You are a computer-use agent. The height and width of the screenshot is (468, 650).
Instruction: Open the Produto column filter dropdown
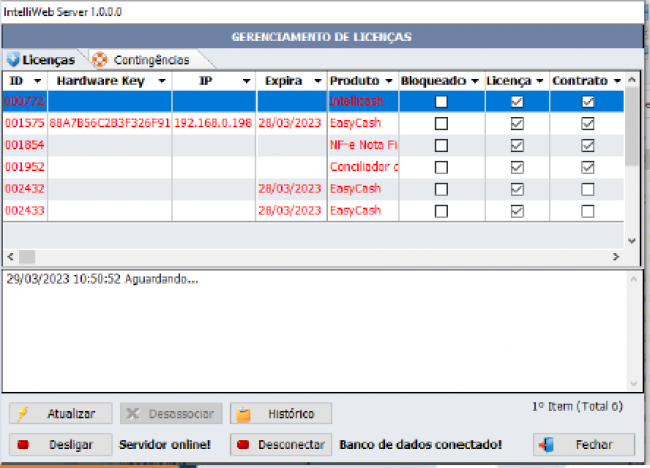pyautogui.click(x=389, y=81)
